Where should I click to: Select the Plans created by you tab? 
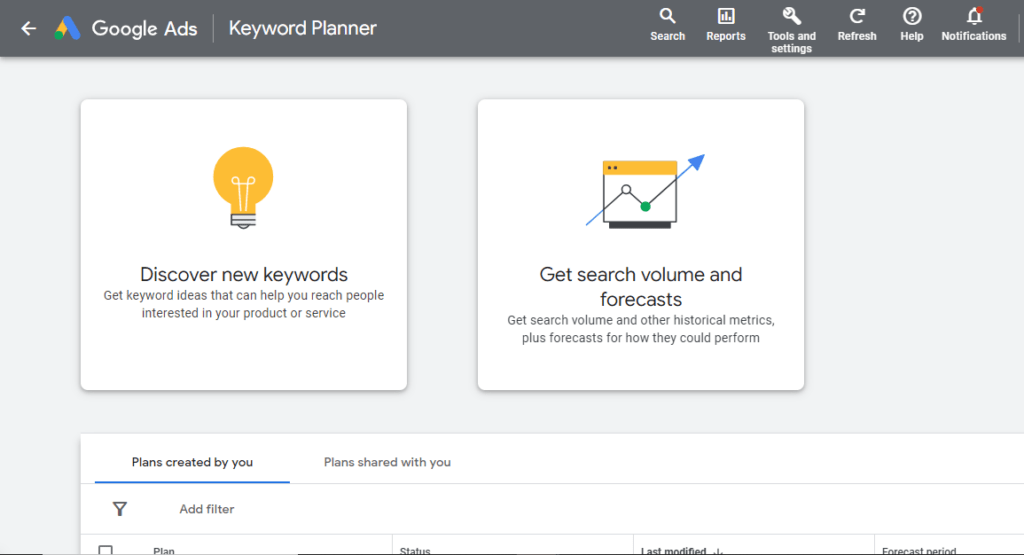tap(192, 462)
